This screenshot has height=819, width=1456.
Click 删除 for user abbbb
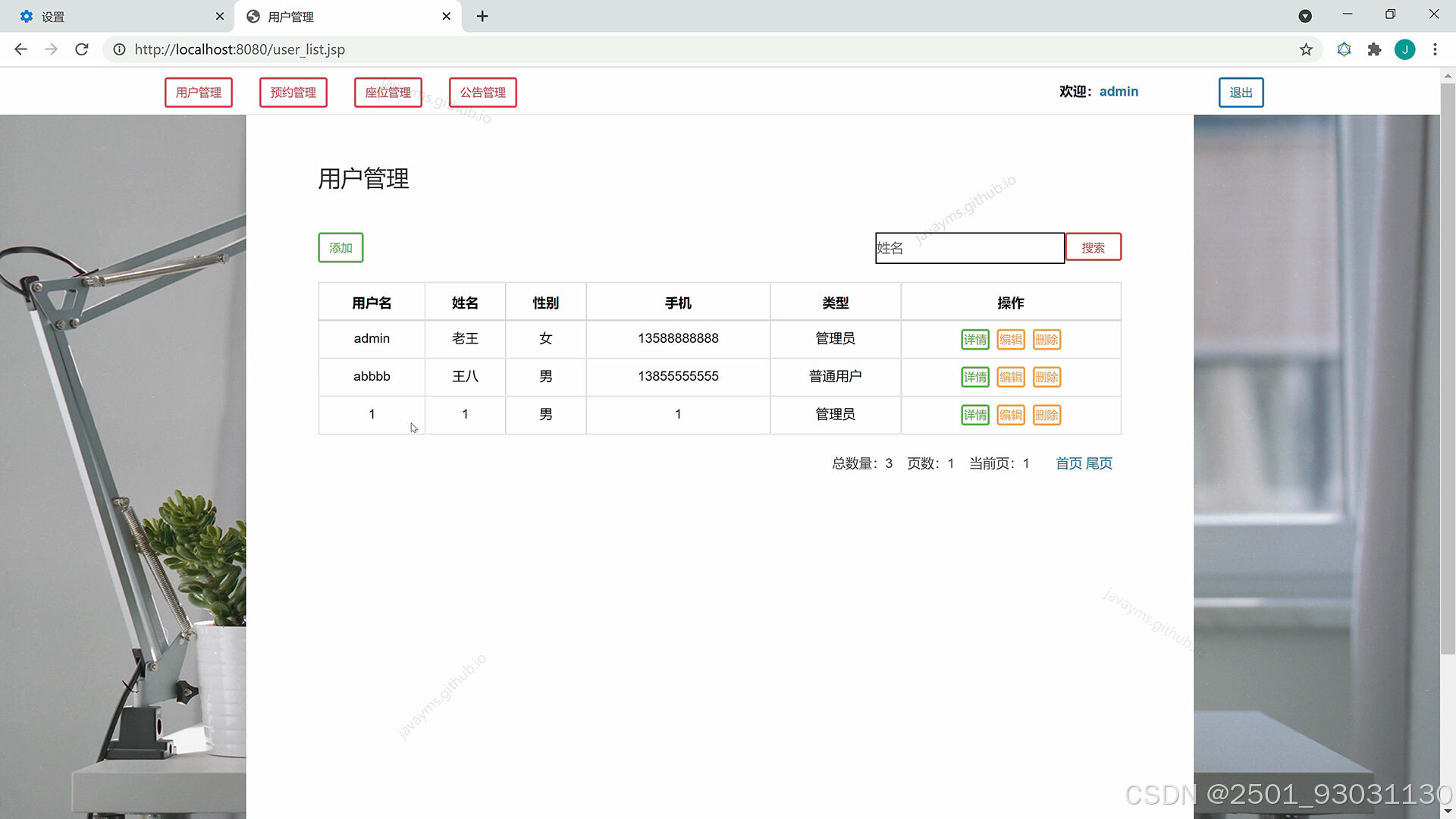point(1046,377)
